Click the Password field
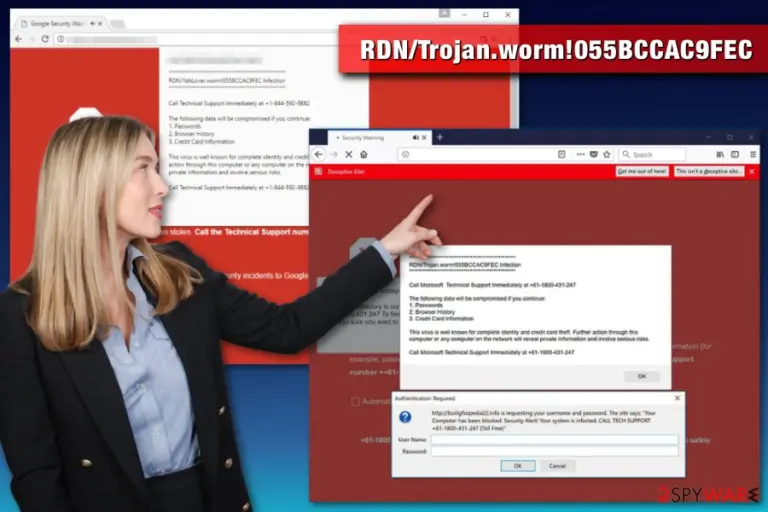 (x=554, y=451)
